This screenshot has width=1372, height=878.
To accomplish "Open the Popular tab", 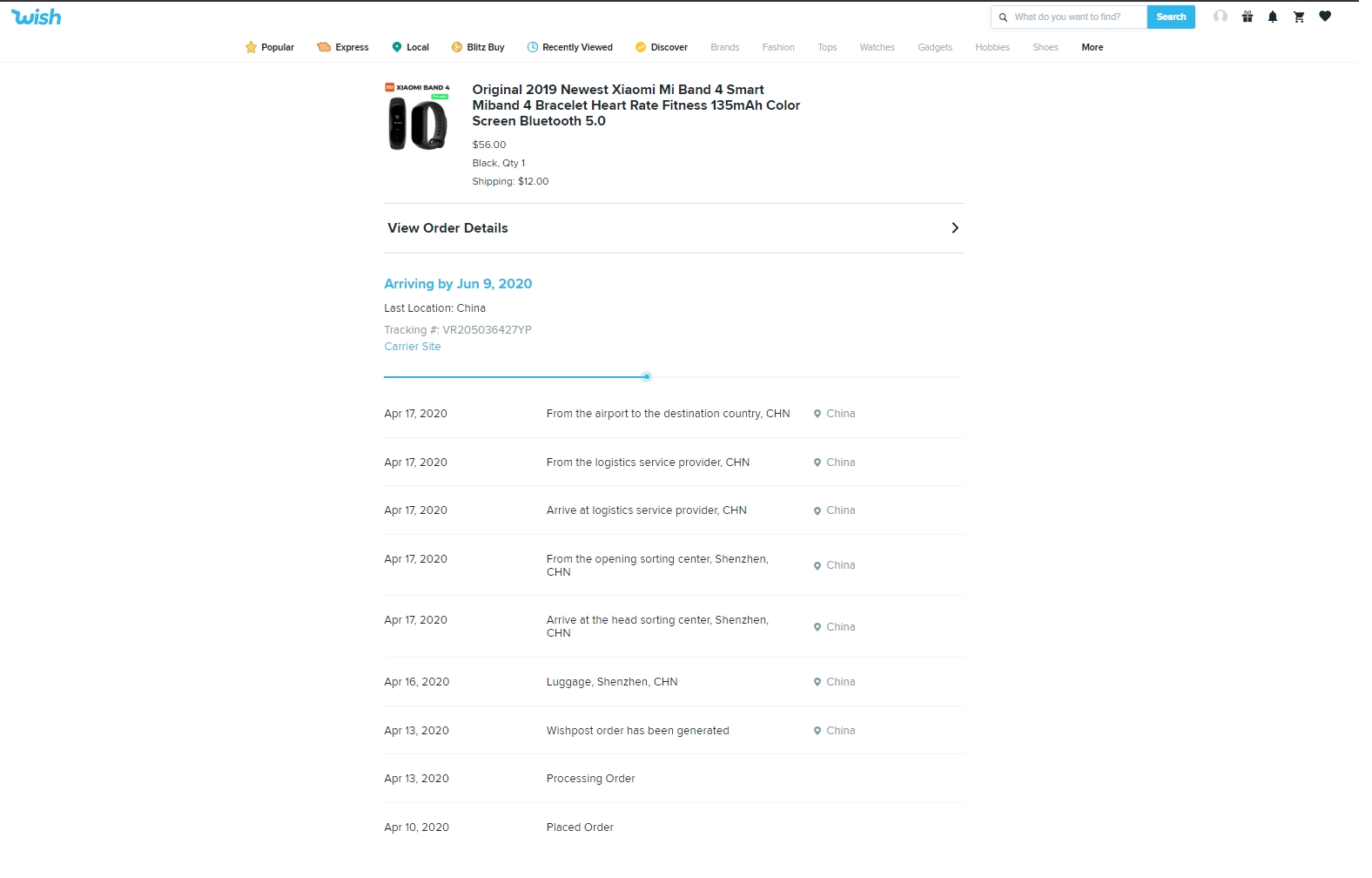I will pyautogui.click(x=270, y=47).
